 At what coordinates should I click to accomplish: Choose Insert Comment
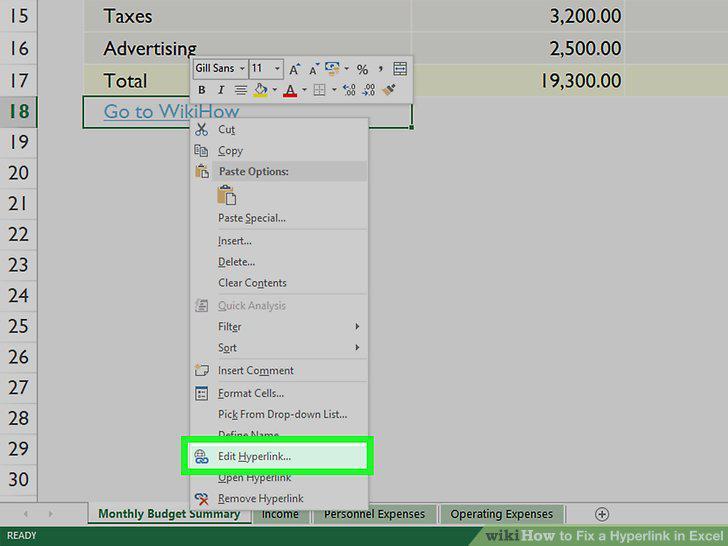pos(280,370)
